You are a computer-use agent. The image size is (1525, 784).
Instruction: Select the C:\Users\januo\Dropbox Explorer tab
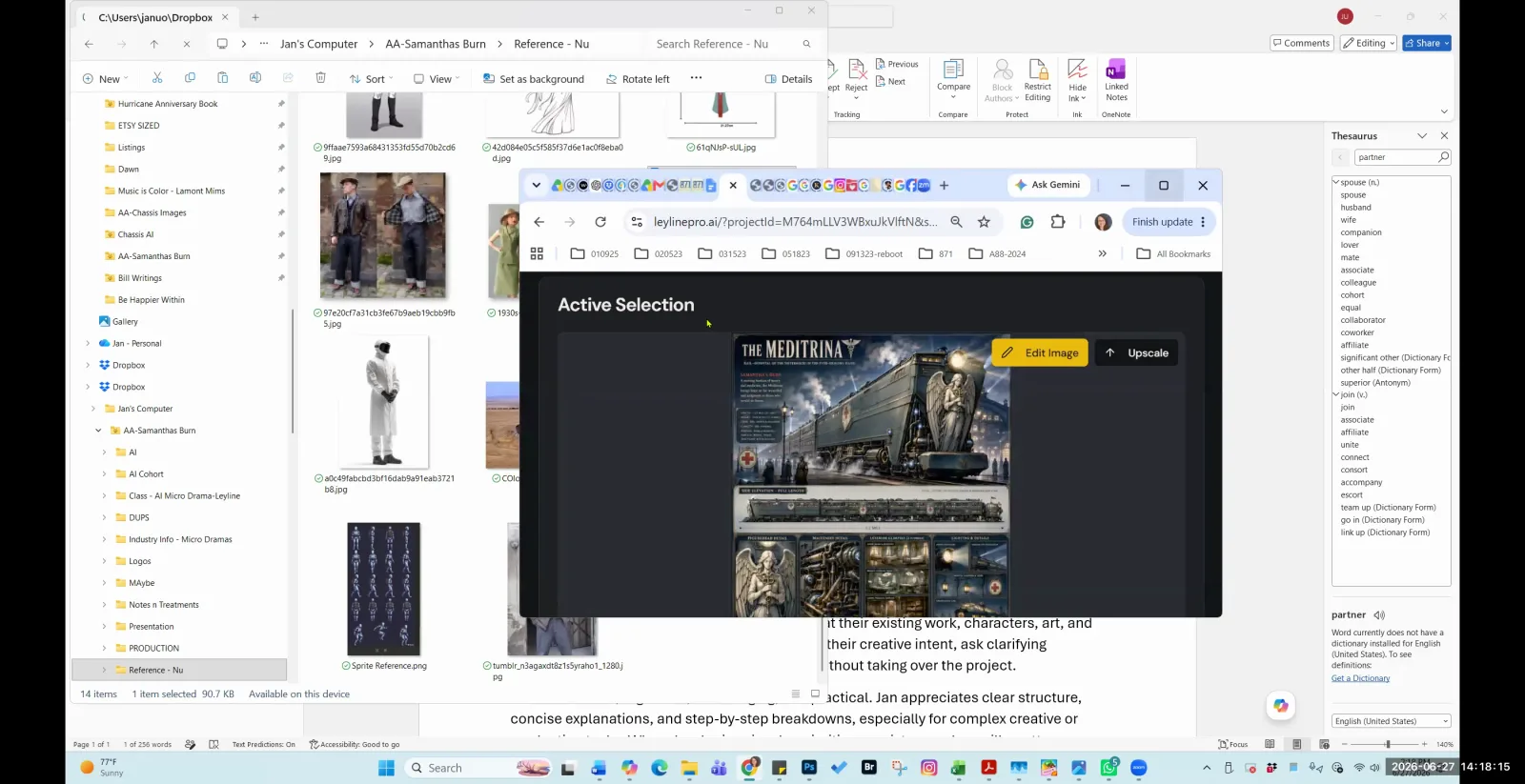[156, 17]
